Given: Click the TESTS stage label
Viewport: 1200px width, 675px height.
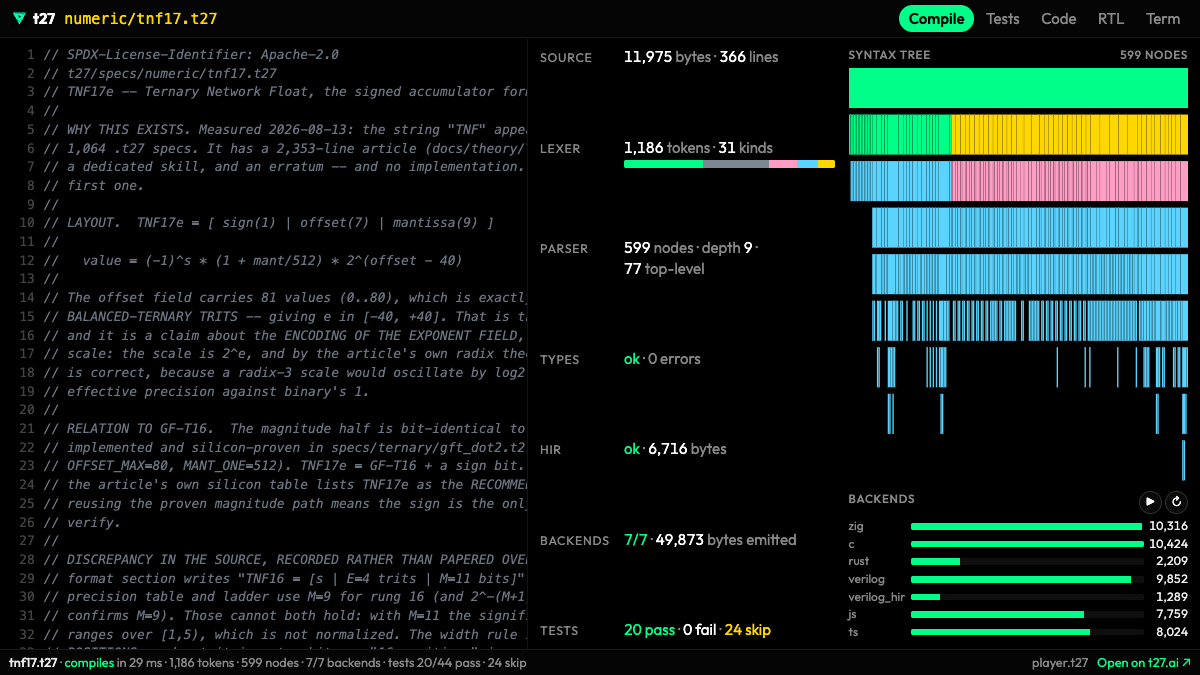Looking at the screenshot, I should coord(559,631).
